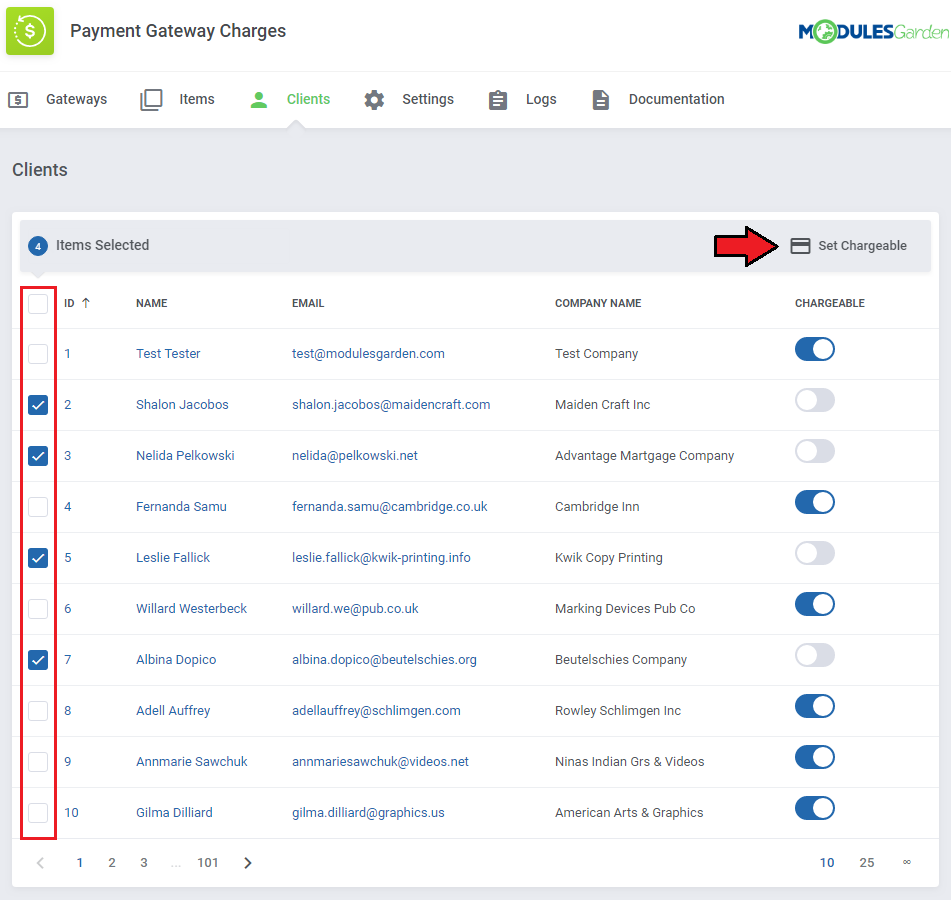951x900 pixels.
Task: Check the box for Adell Auffrey row
Action: click(38, 710)
